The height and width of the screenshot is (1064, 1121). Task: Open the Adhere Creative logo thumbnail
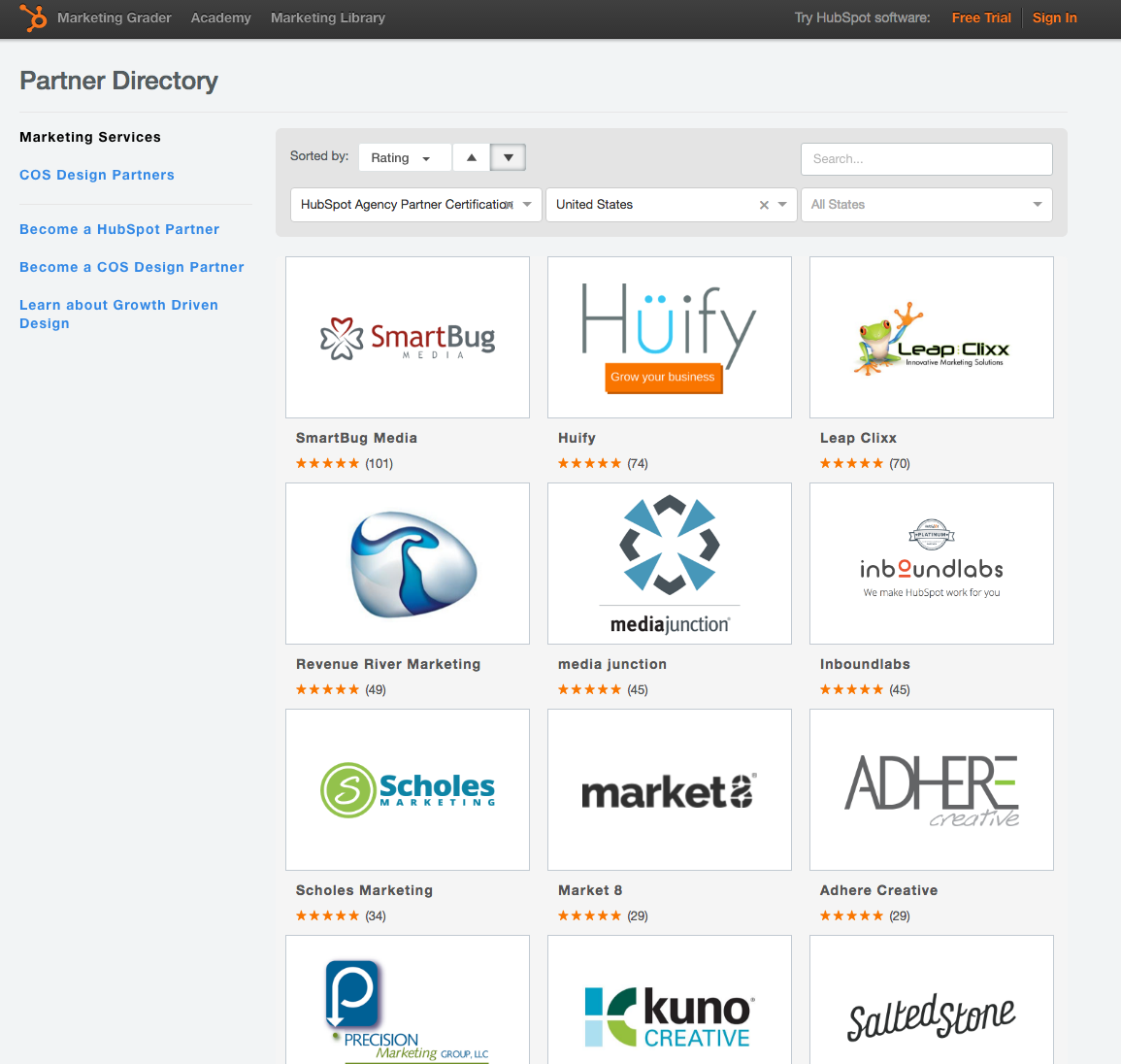(932, 789)
